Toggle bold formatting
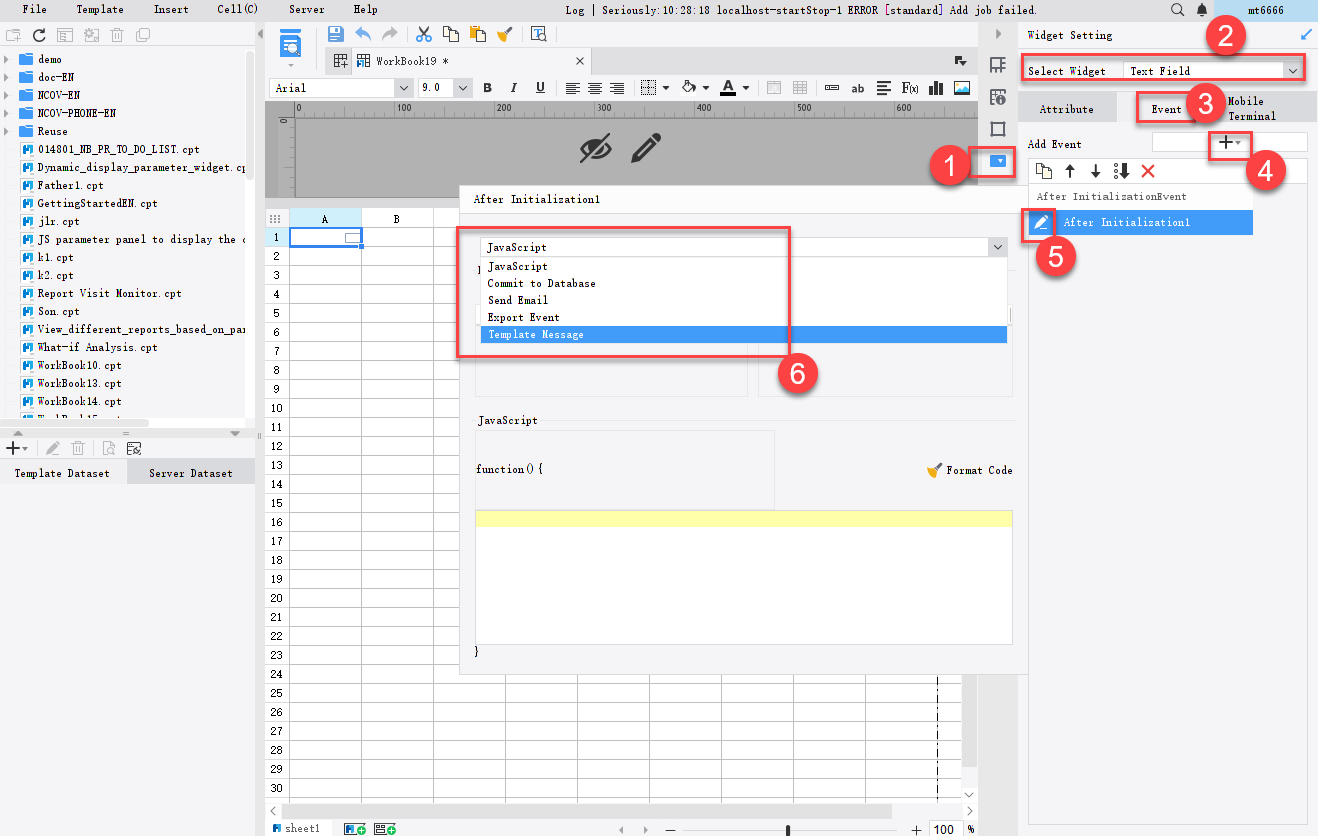The width and height of the screenshot is (1318, 836). (488, 88)
